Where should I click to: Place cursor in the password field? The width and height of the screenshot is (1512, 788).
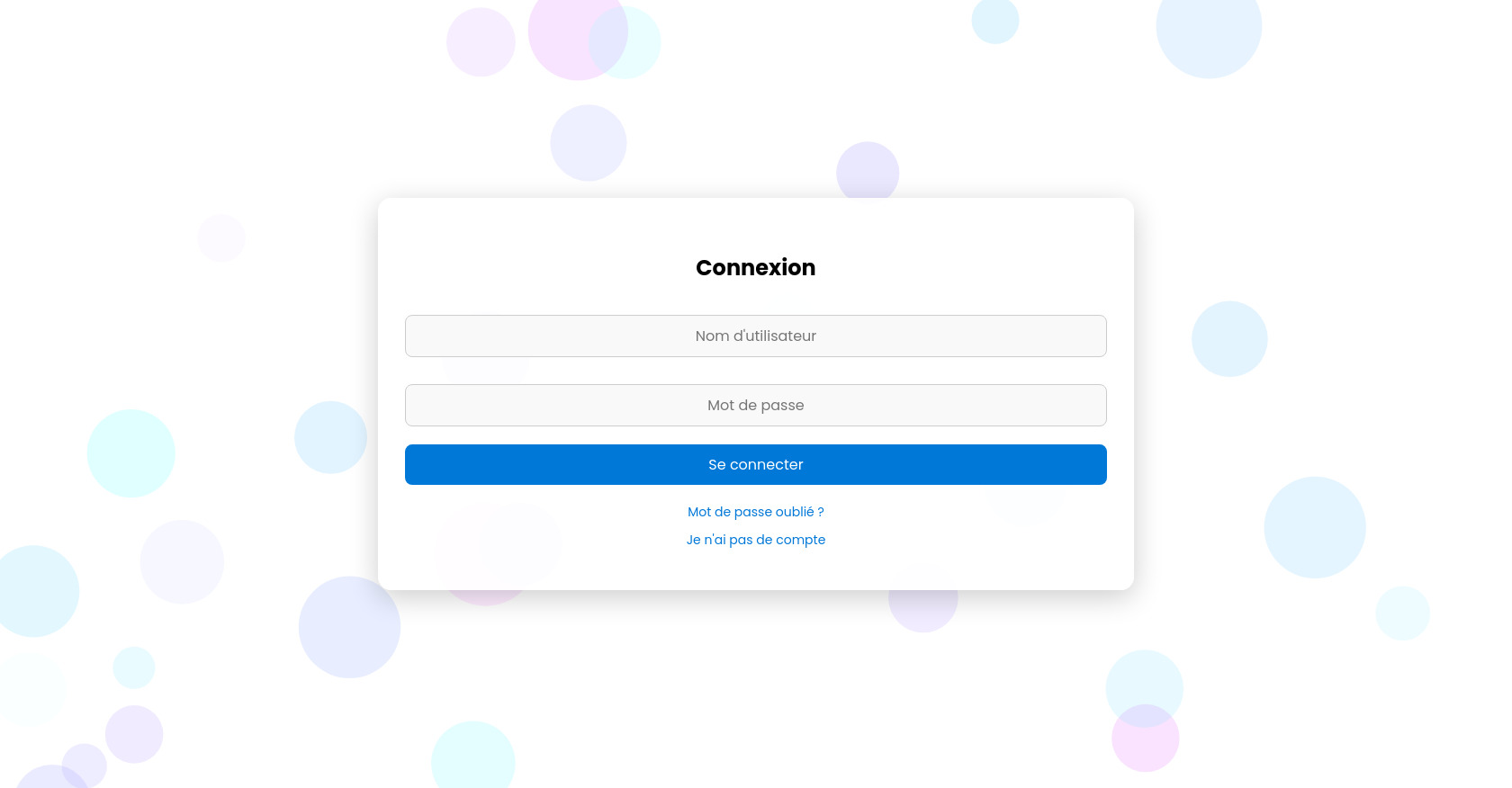tap(756, 405)
